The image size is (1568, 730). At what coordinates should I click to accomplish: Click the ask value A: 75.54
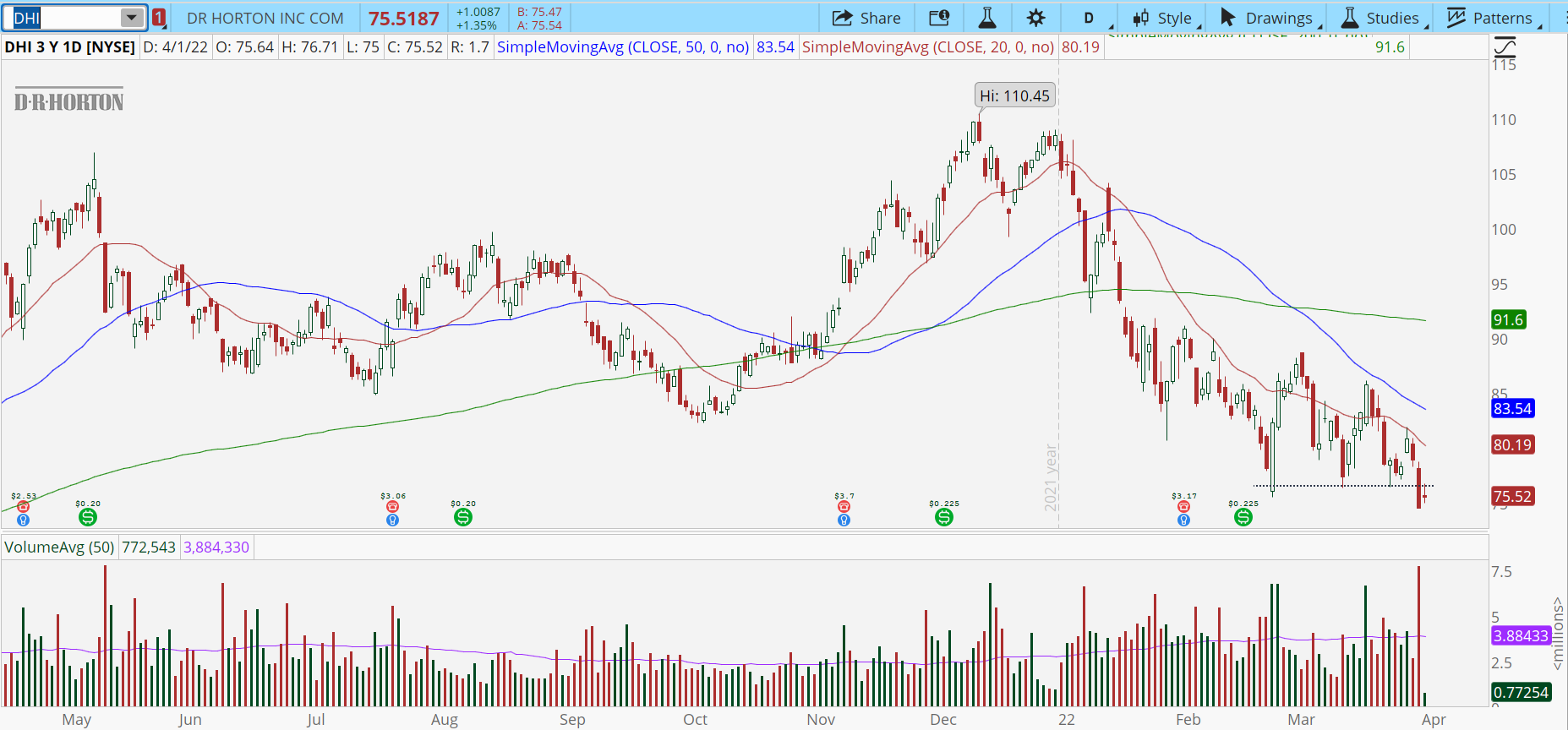539,25
